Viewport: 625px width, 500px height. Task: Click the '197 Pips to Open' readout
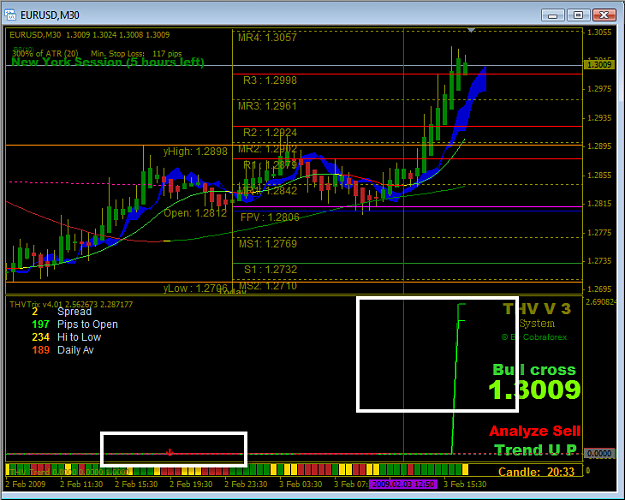(75, 325)
